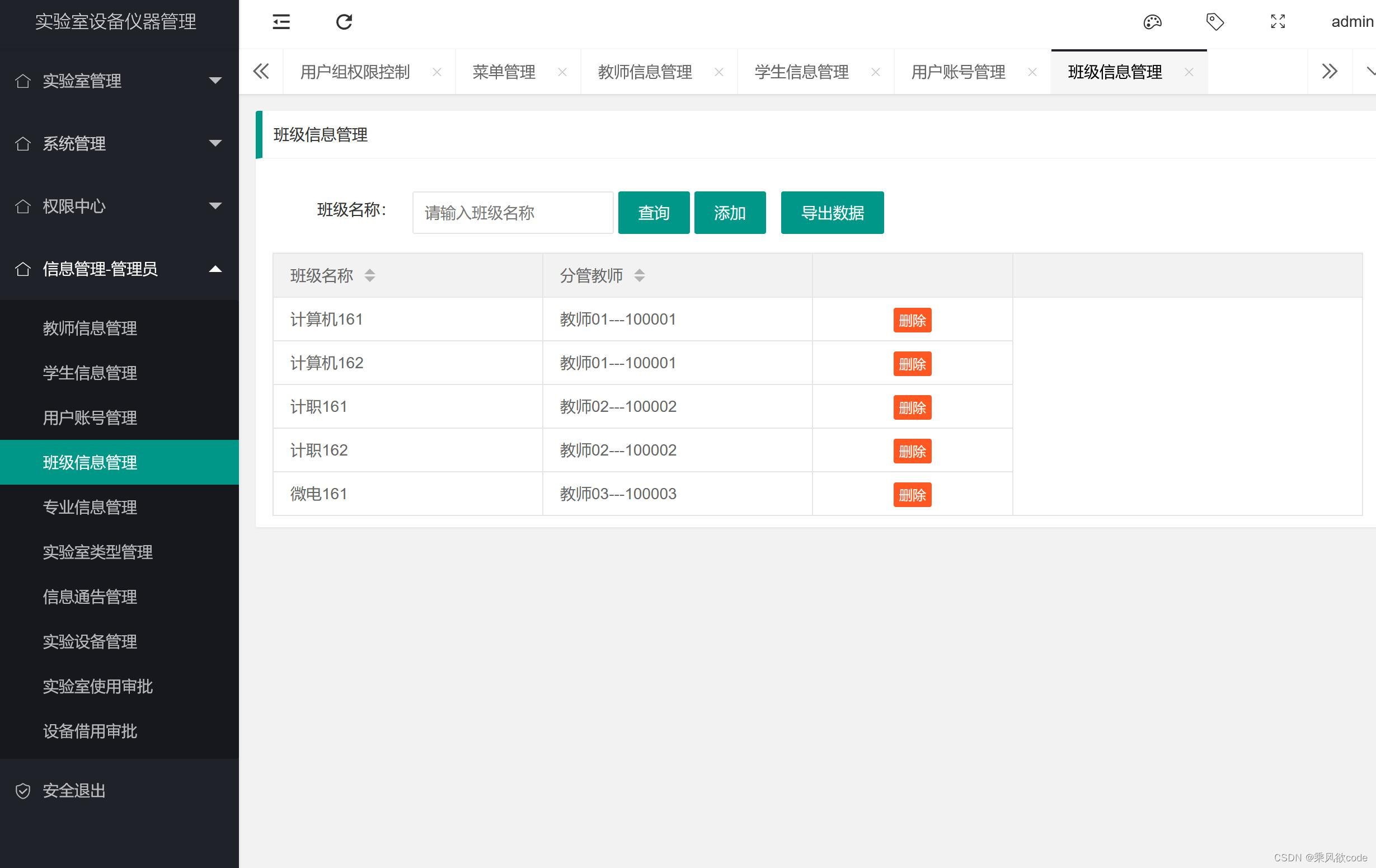1376x868 pixels.
Task: Switch to the 教师信息管理 tab
Action: click(x=645, y=72)
